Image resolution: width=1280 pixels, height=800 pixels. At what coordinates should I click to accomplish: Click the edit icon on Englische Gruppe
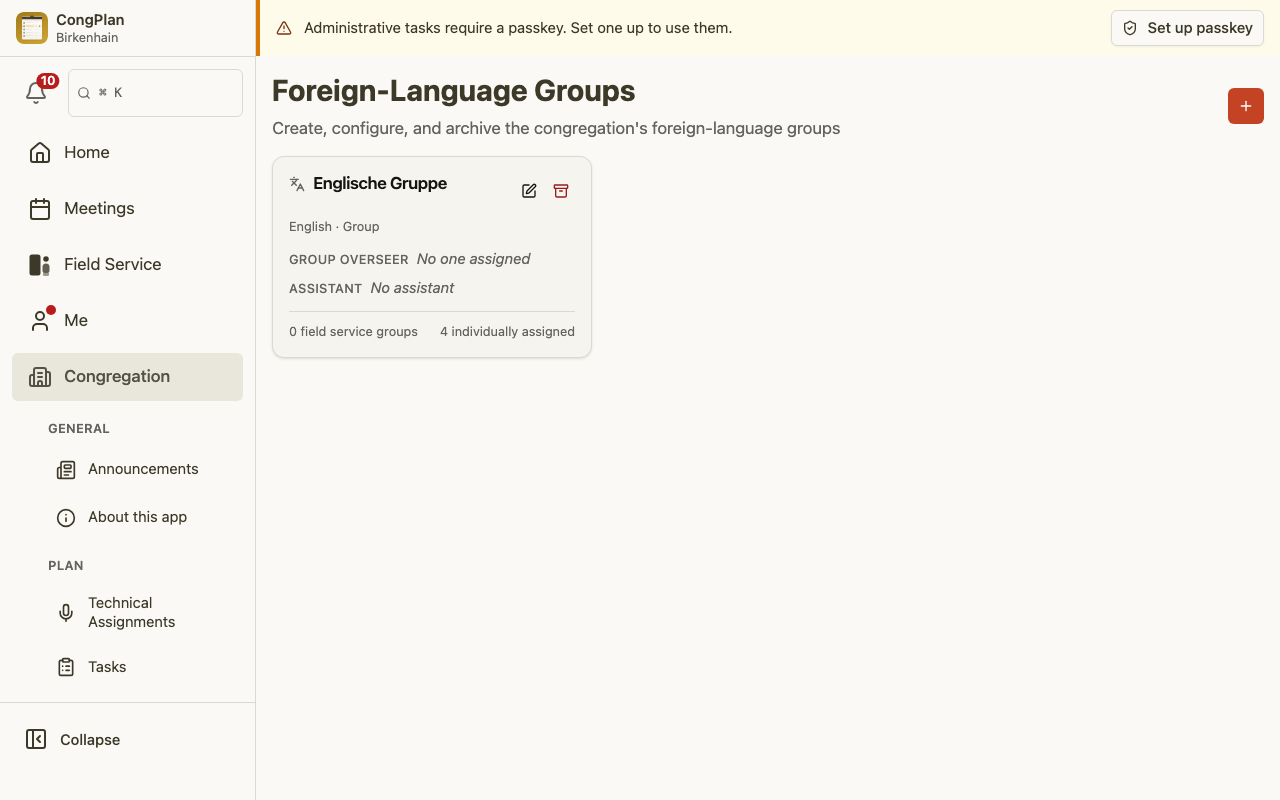click(529, 191)
